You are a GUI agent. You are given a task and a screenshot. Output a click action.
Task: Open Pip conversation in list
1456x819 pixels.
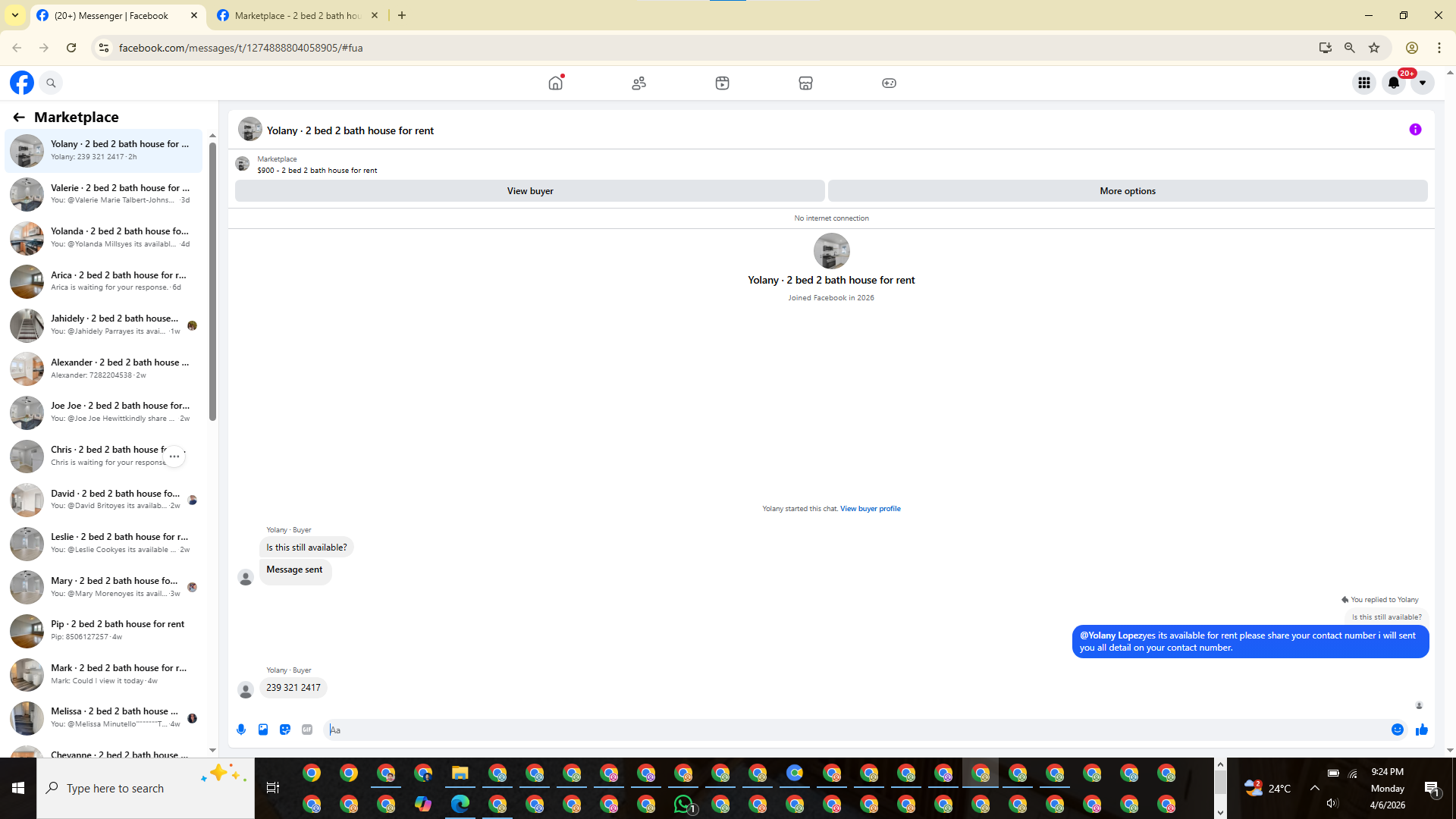click(x=104, y=631)
